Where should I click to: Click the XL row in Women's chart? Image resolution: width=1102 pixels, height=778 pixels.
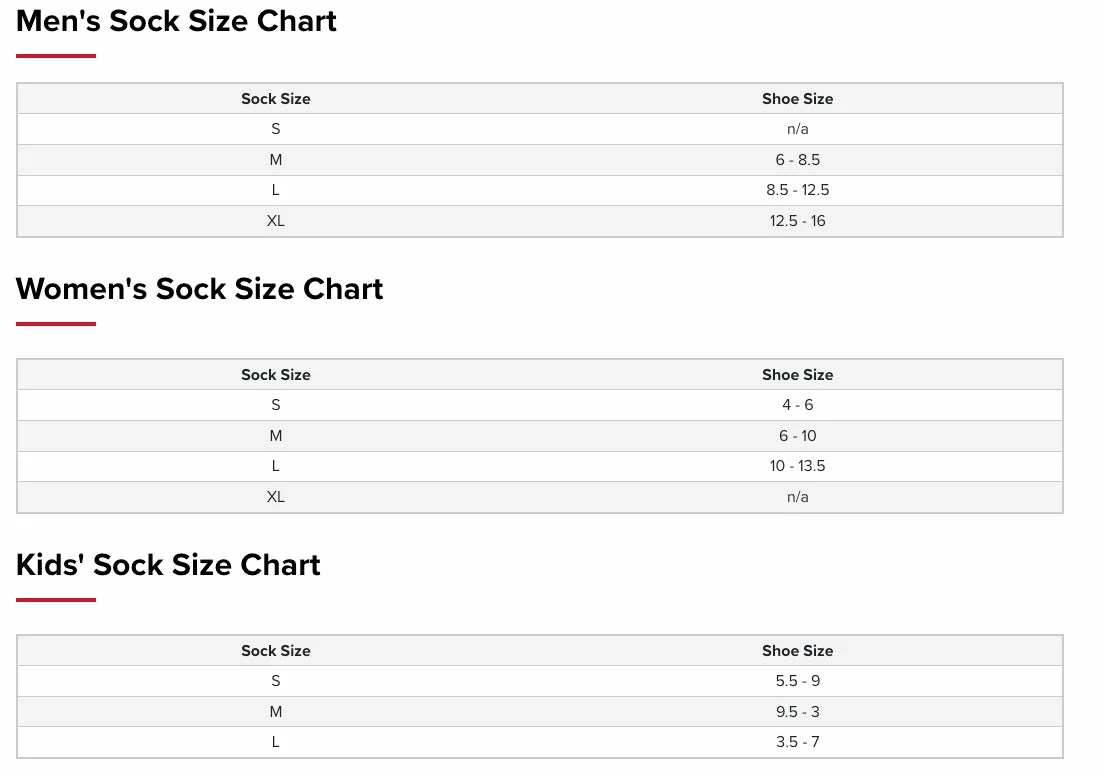(276, 497)
